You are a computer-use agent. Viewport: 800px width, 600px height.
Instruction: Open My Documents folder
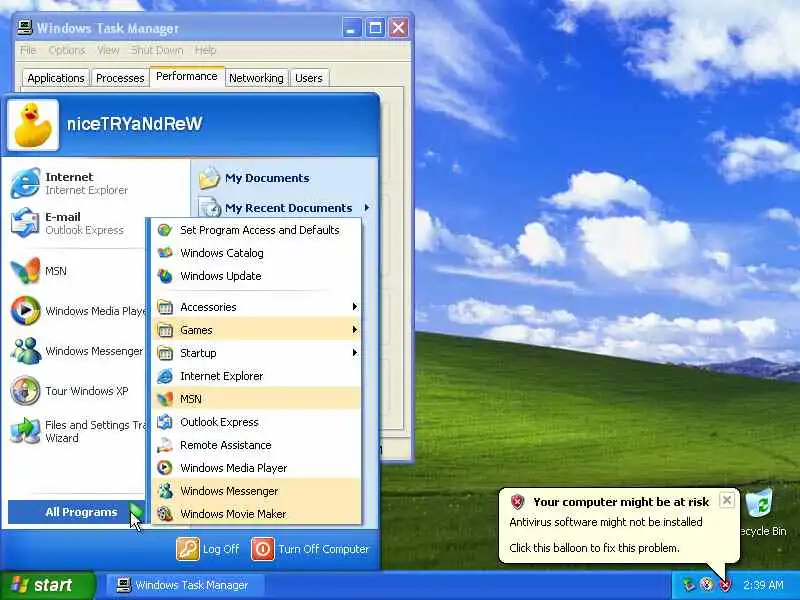254,178
